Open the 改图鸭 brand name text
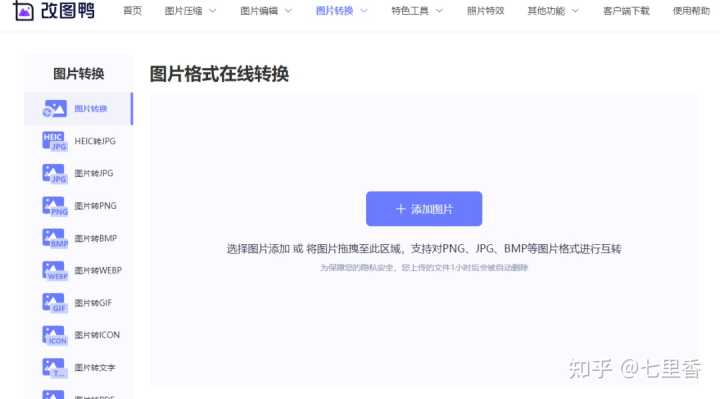Viewport: 720px width, 399px height. (68, 10)
